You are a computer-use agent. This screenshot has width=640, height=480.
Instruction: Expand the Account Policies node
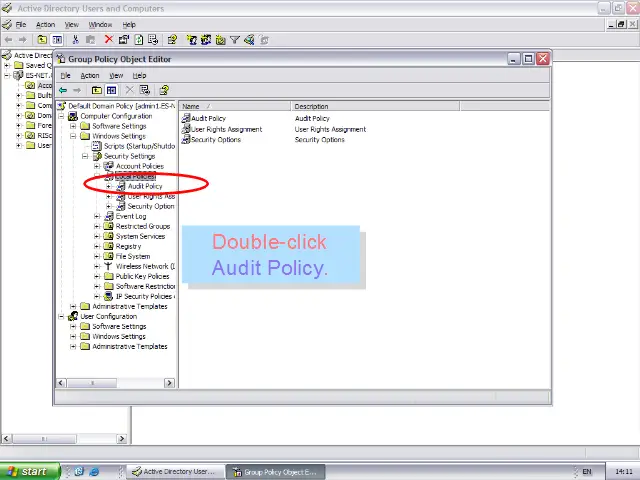point(97,166)
